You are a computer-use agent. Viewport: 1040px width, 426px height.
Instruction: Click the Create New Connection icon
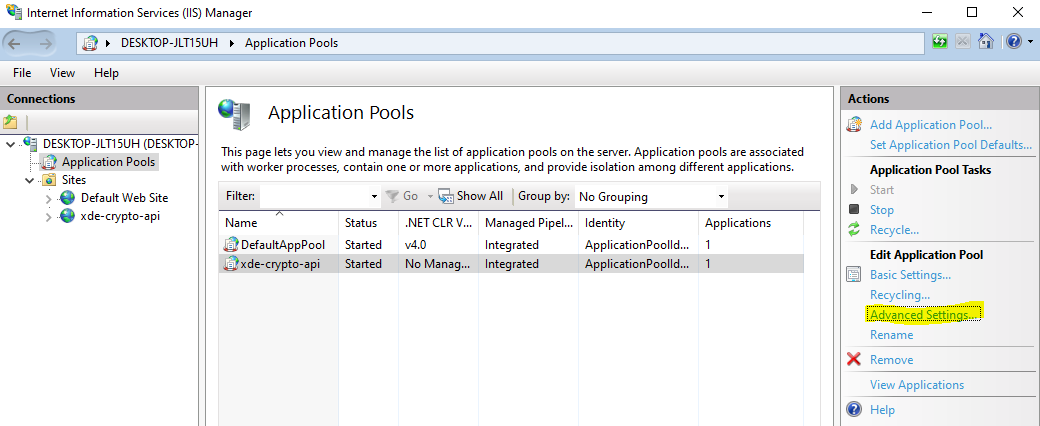pos(10,122)
